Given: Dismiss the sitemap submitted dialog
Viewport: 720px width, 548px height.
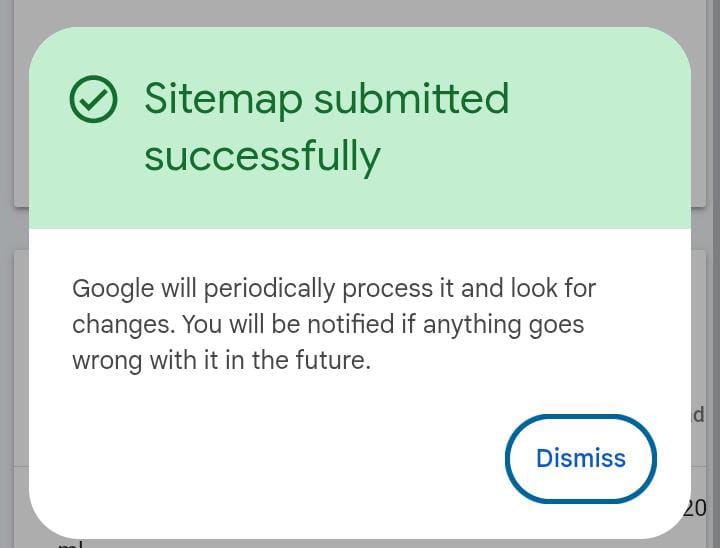Looking at the screenshot, I should tap(580, 458).
